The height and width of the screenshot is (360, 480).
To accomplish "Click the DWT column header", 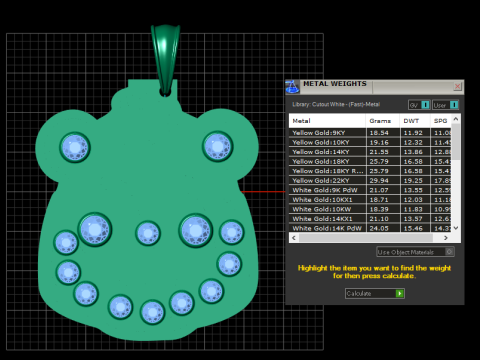I will pos(415,121).
